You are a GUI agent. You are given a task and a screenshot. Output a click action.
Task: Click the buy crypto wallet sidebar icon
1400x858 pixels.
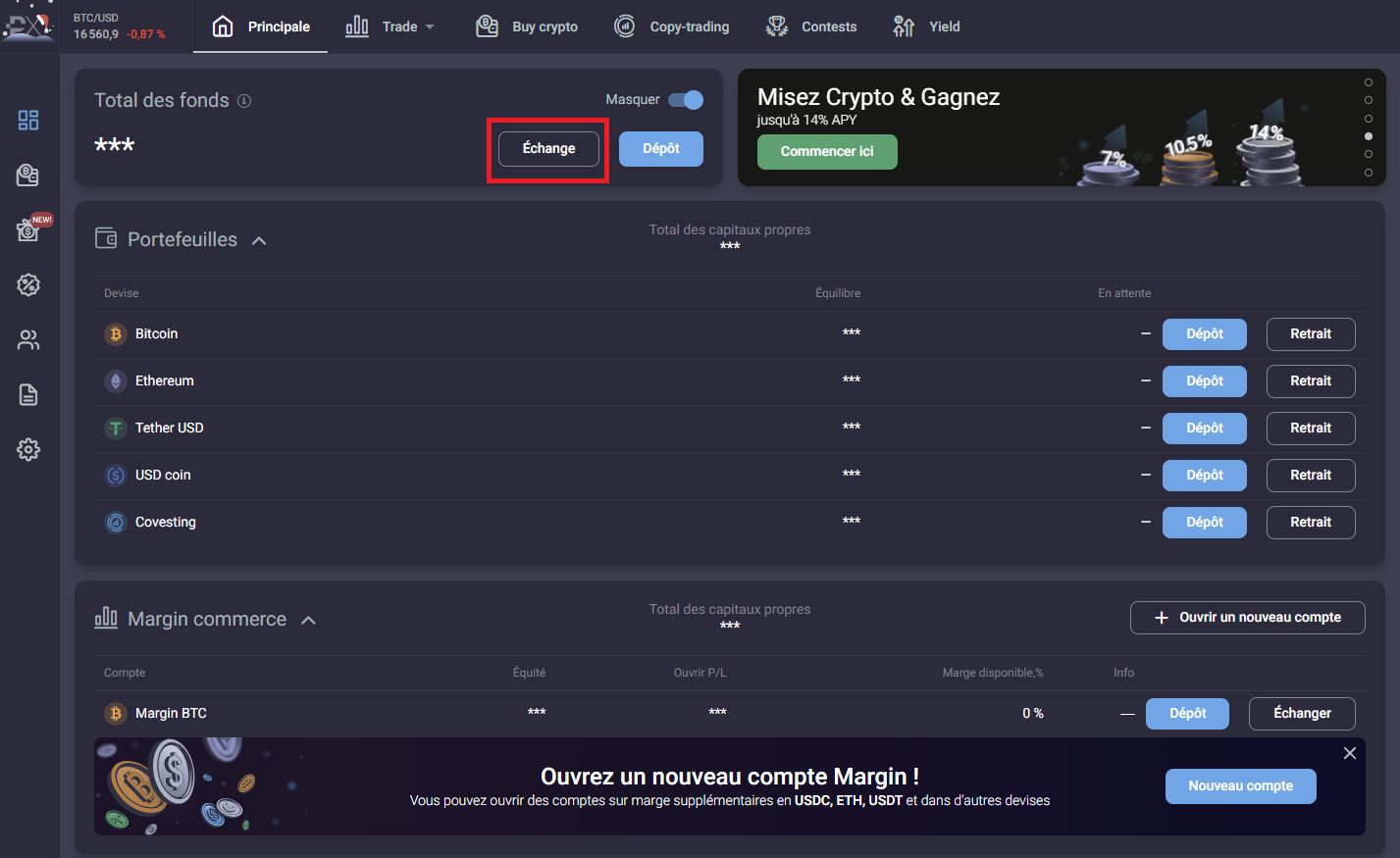click(28, 175)
